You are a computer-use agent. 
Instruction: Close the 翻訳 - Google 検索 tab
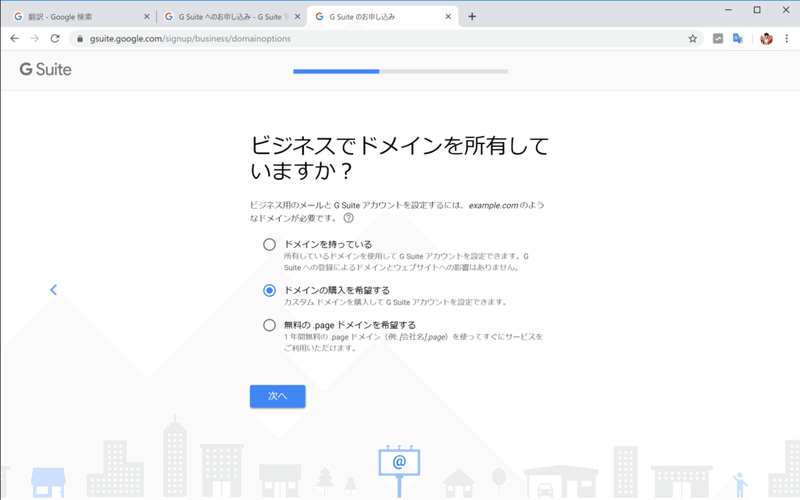[146, 16]
